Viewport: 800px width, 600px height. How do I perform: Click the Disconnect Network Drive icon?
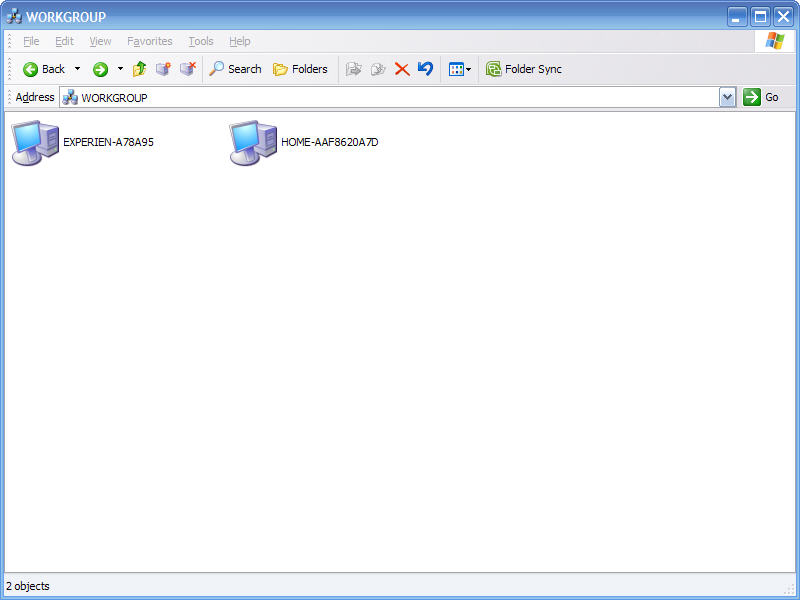188,69
